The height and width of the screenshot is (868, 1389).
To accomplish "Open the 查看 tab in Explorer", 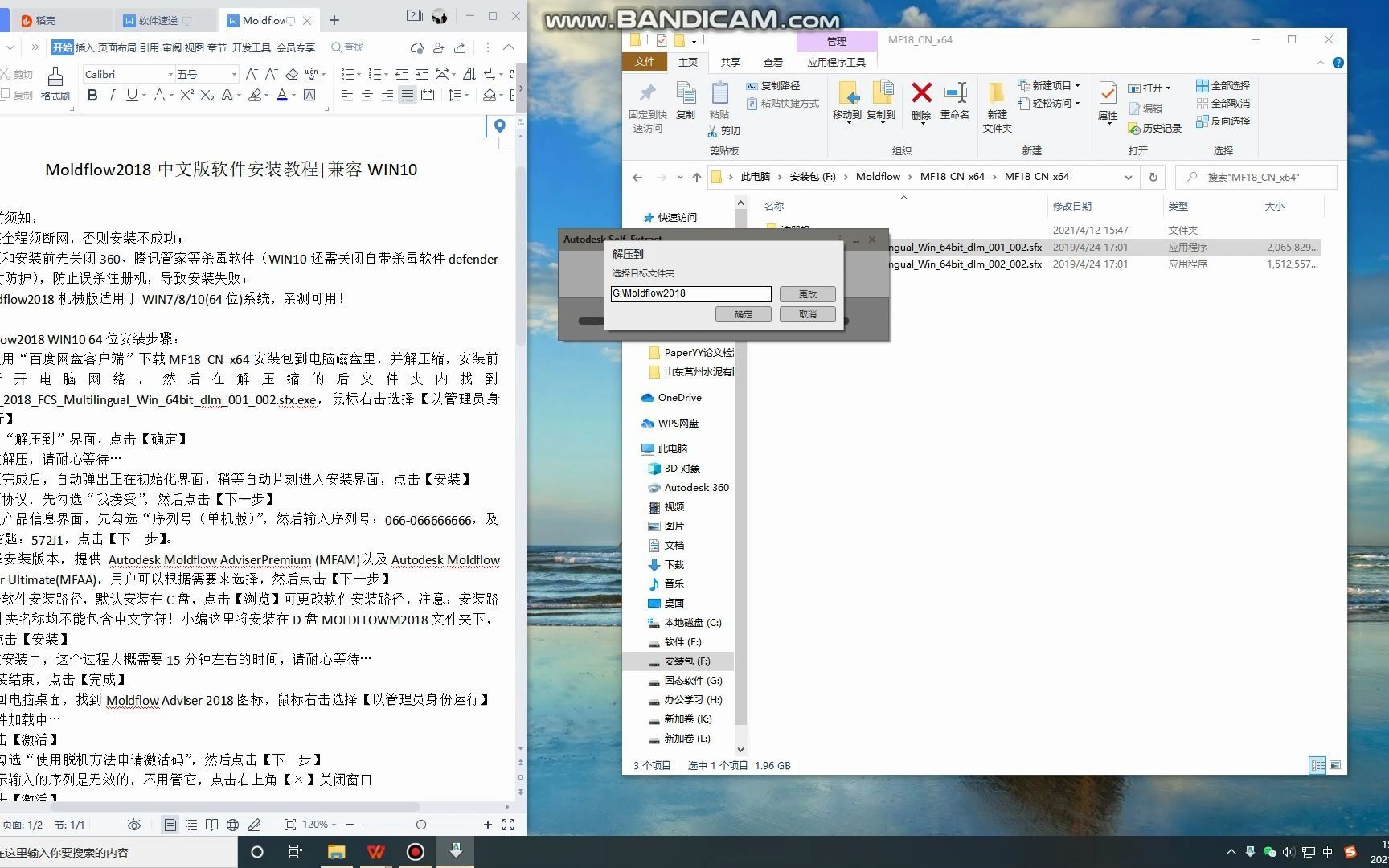I will coord(773,62).
